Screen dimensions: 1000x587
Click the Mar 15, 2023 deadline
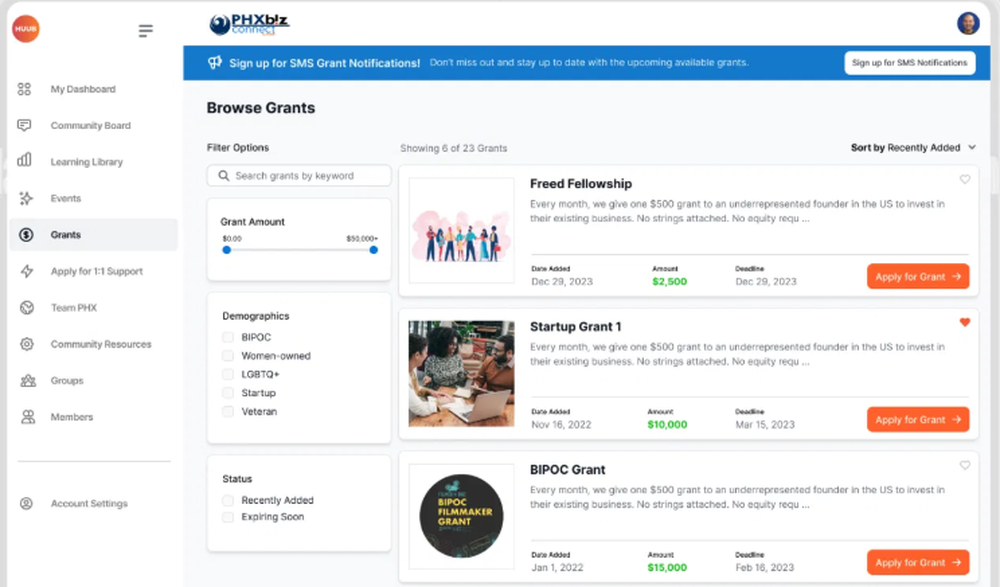pyautogui.click(x=765, y=424)
